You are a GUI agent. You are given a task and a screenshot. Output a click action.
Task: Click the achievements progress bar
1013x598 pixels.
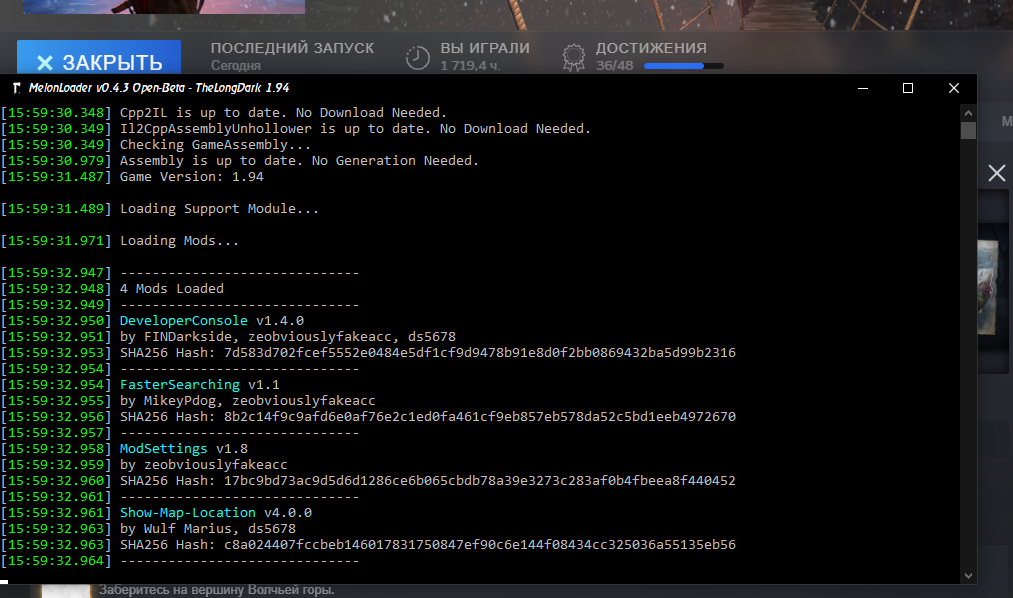pos(684,66)
